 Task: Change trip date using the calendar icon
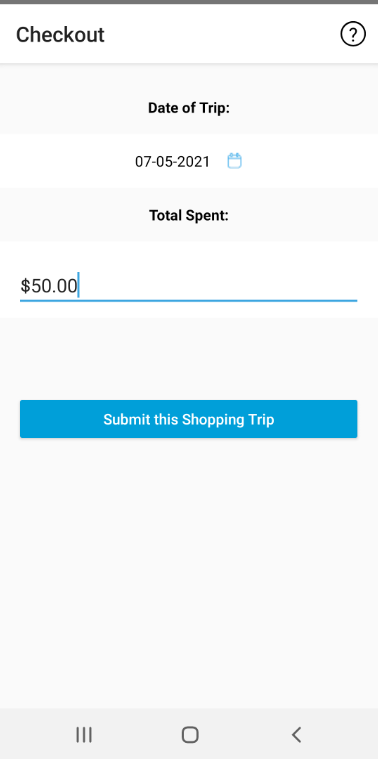[x=235, y=161]
